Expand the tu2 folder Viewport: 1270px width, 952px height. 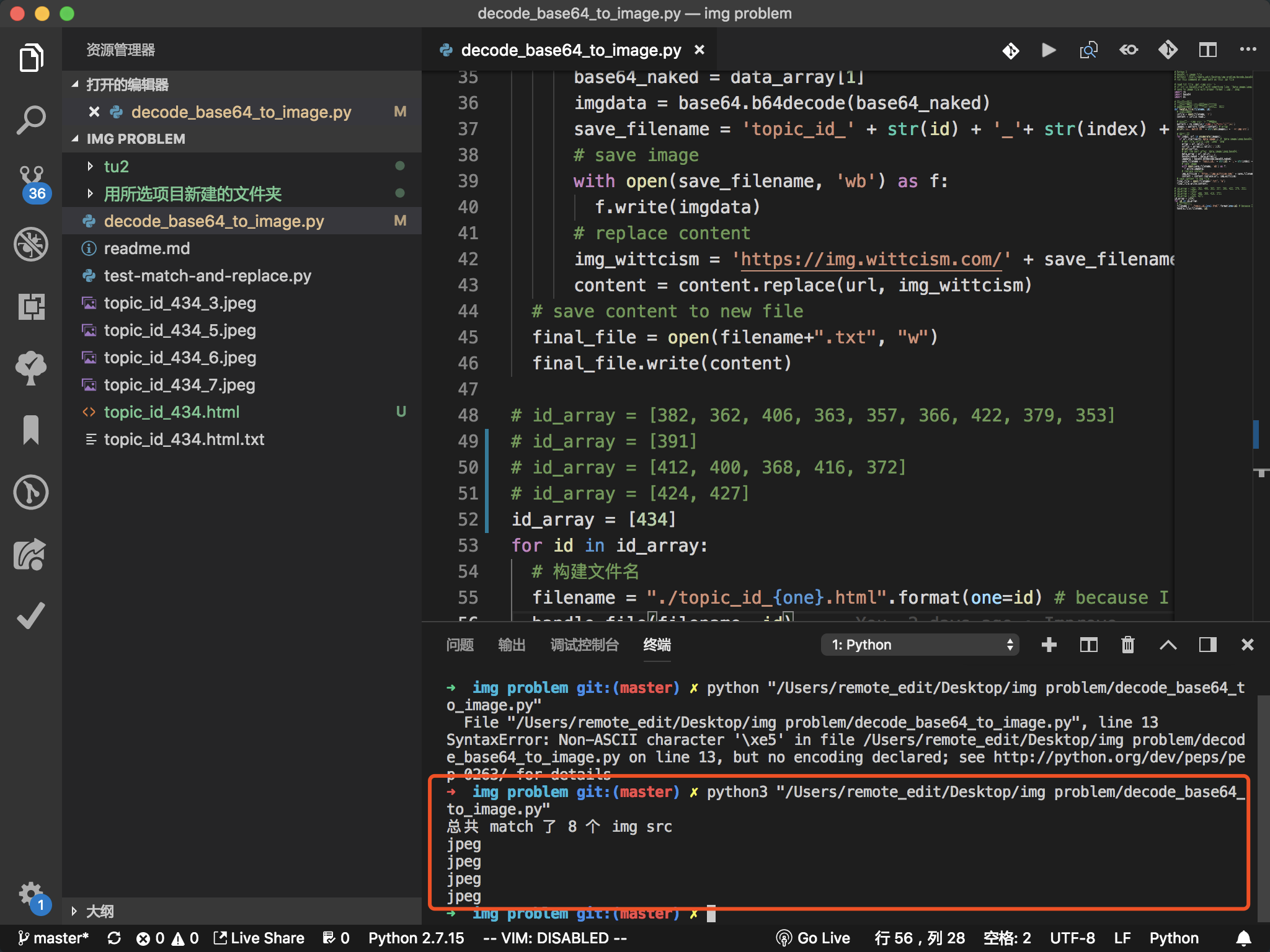point(116,166)
